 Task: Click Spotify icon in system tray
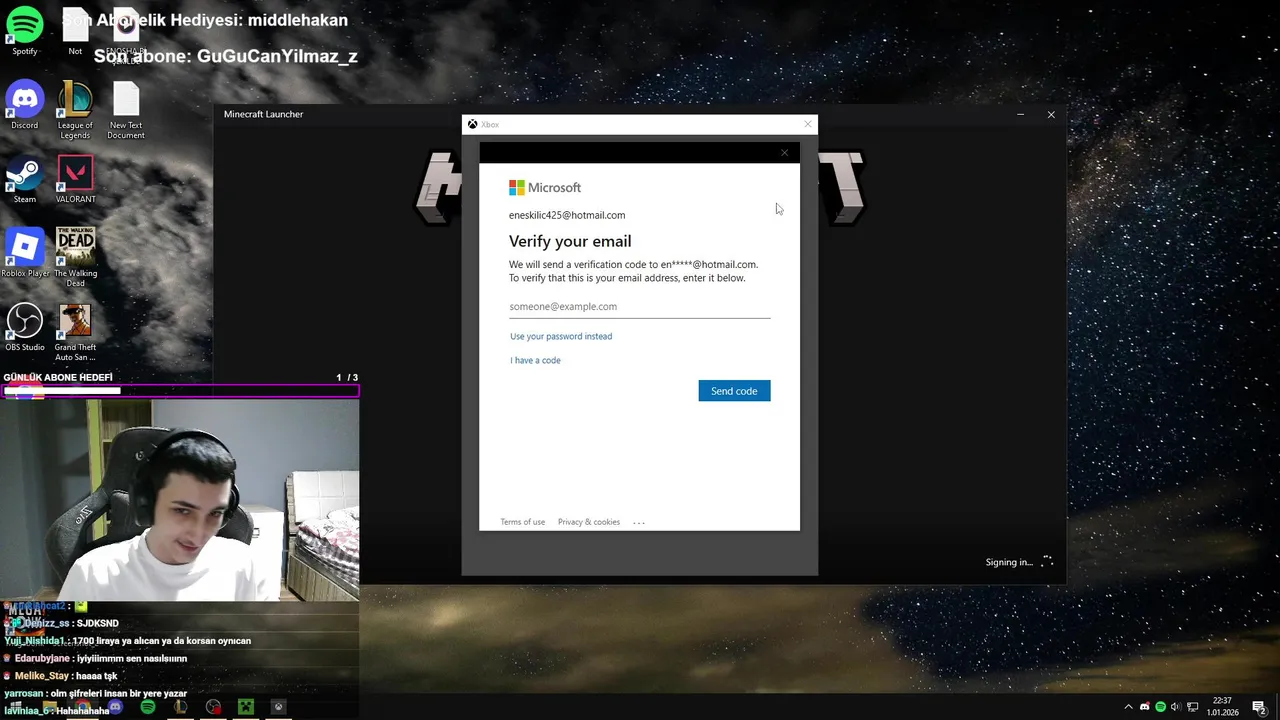(1160, 707)
